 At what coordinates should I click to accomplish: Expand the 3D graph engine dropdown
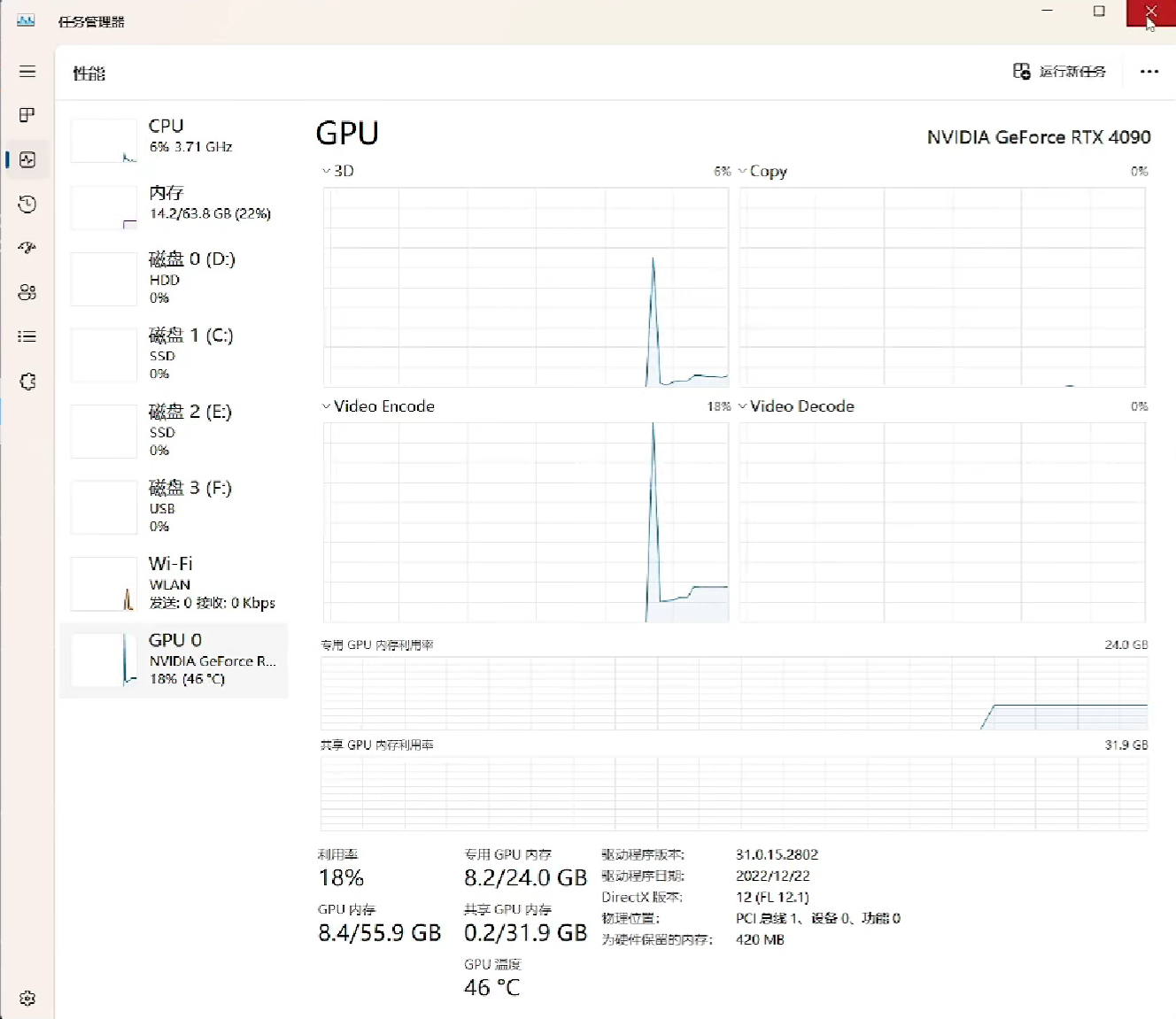[x=337, y=171]
